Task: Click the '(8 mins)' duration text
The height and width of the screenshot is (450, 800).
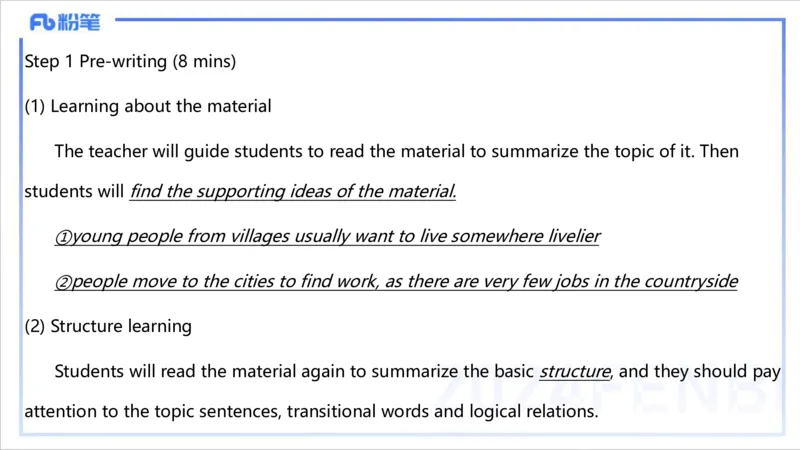Action: [x=204, y=62]
